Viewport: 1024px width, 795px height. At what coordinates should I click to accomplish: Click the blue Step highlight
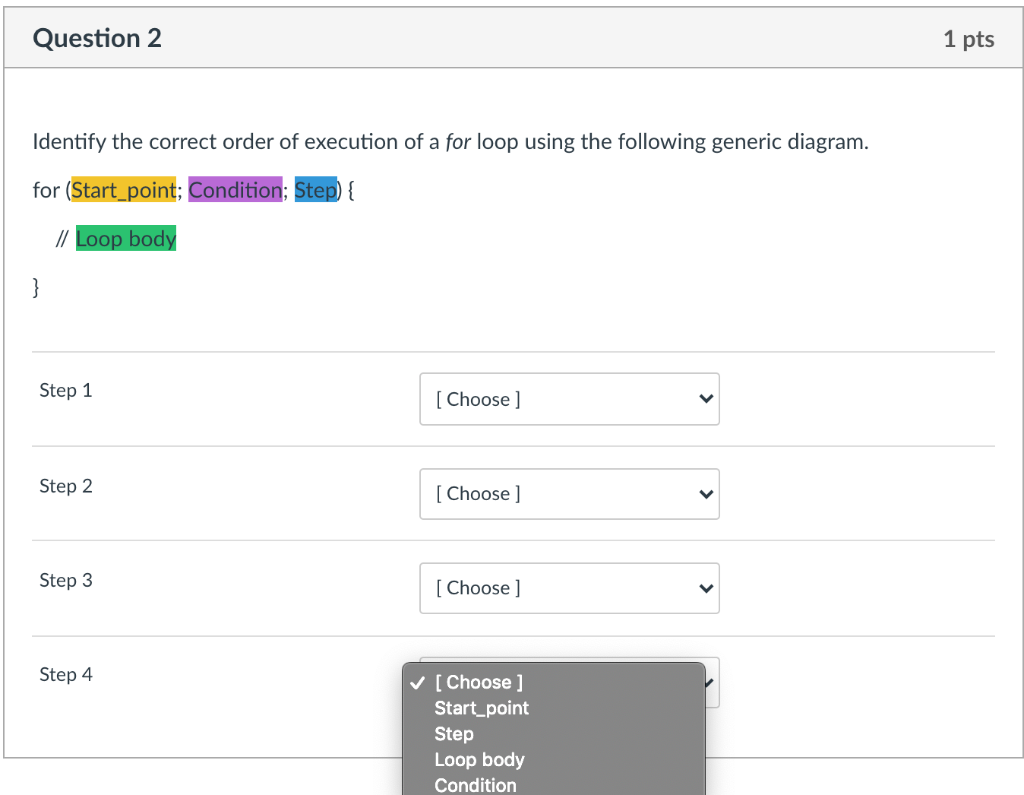(316, 190)
